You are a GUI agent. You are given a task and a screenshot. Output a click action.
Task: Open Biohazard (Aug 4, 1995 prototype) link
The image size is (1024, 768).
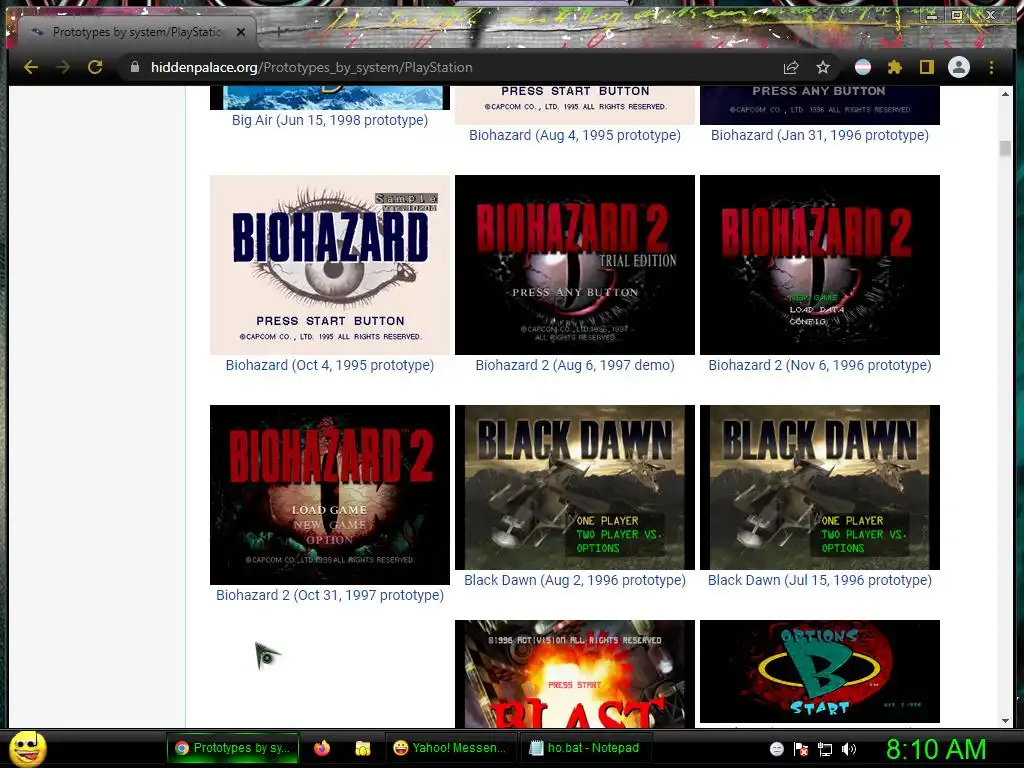tap(575, 135)
